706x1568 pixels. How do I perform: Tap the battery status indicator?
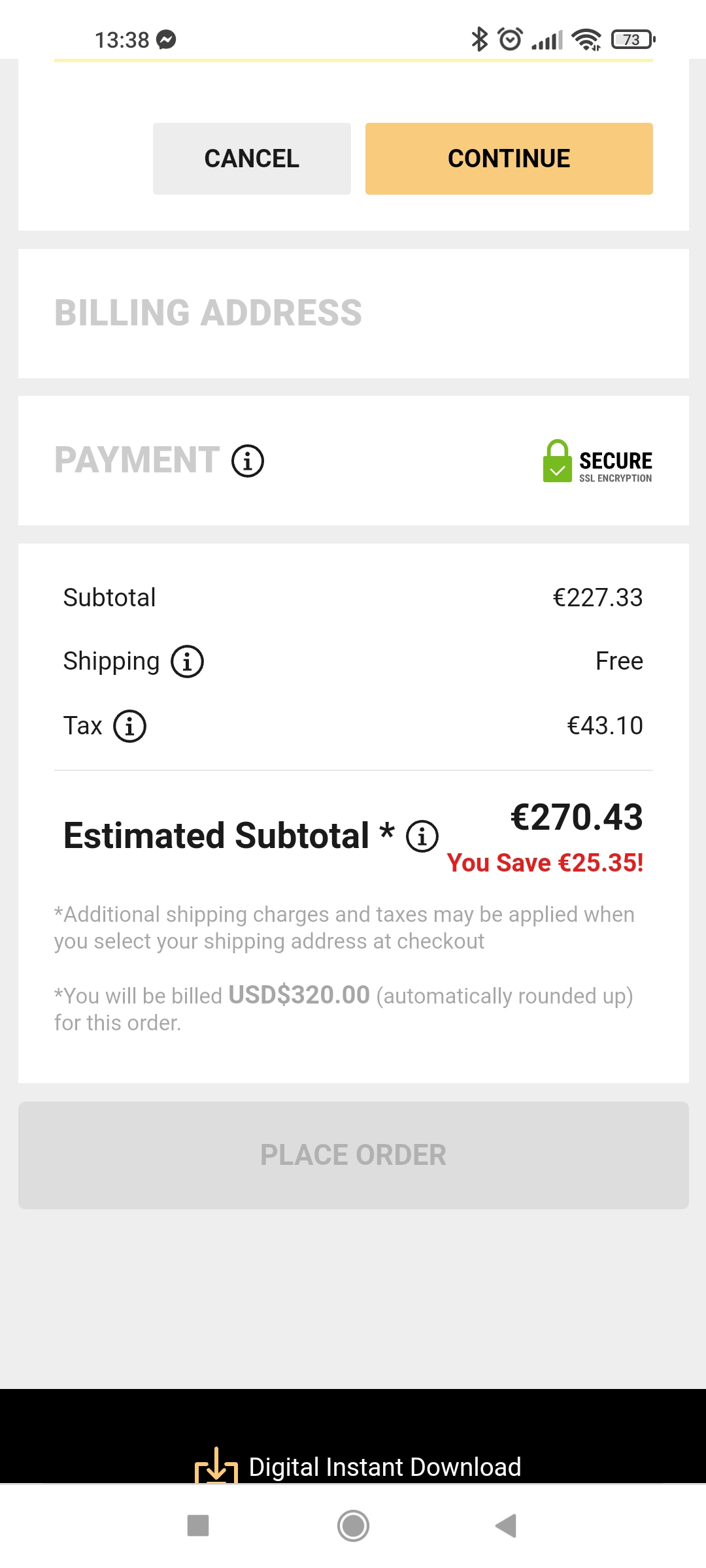click(x=633, y=40)
